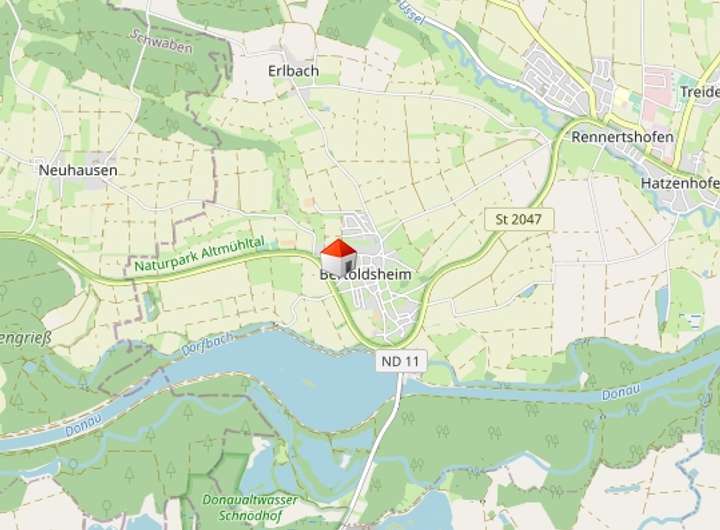Select the Hatzenhofen place label
The width and height of the screenshot is (720, 530).
click(x=680, y=183)
